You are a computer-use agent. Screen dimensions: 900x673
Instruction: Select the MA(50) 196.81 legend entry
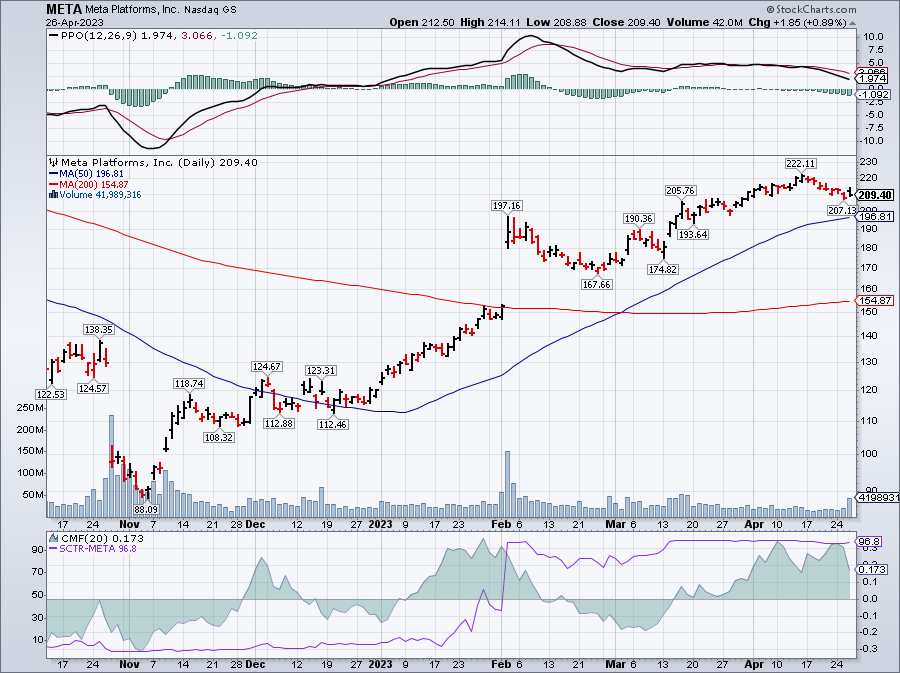coord(96,173)
